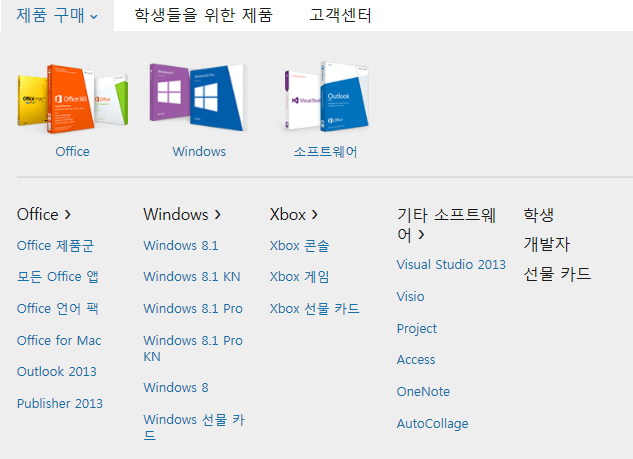Open the 학생 category heading

[x=539, y=214]
